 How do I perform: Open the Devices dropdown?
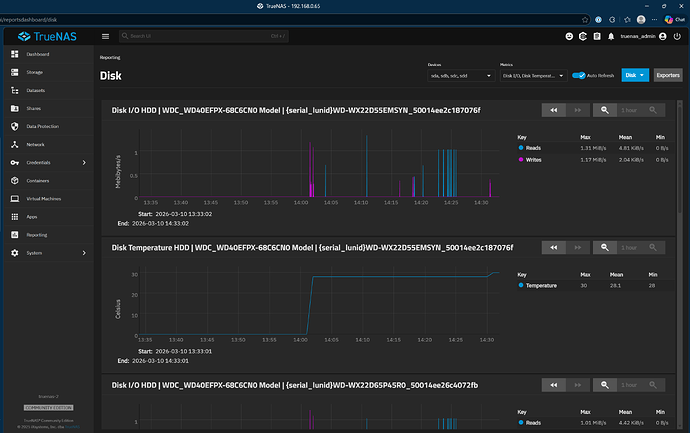tap(461, 76)
